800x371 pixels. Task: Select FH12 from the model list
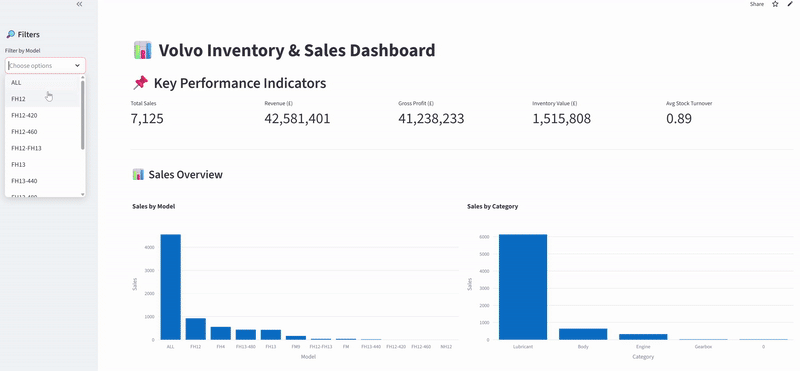point(43,98)
